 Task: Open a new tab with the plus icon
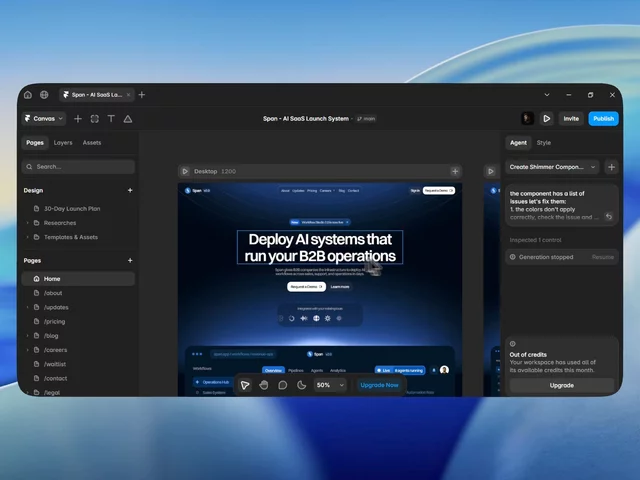[142, 95]
